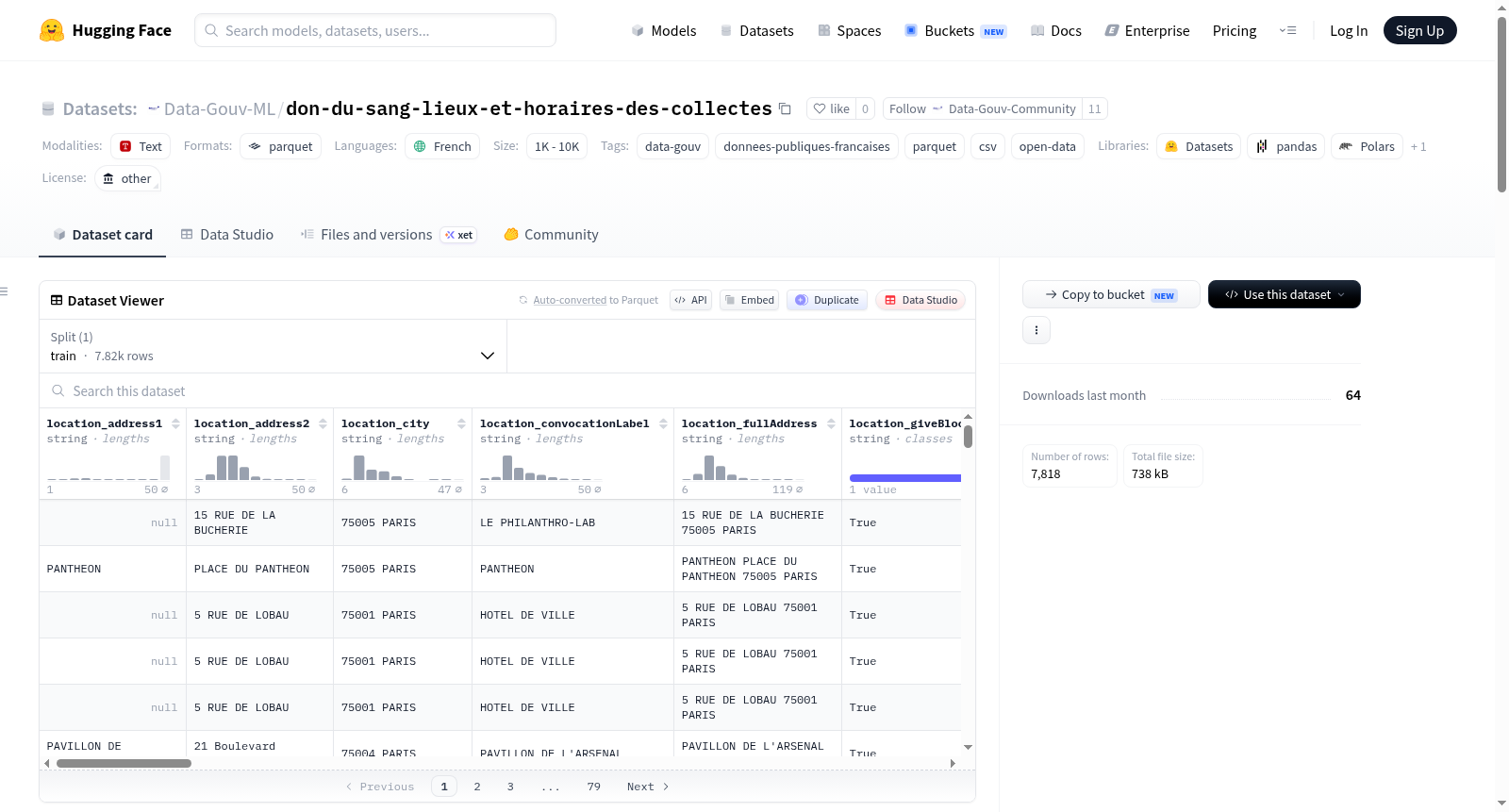1509x812 pixels.
Task: Click the Duplicate button
Action: [x=827, y=300]
